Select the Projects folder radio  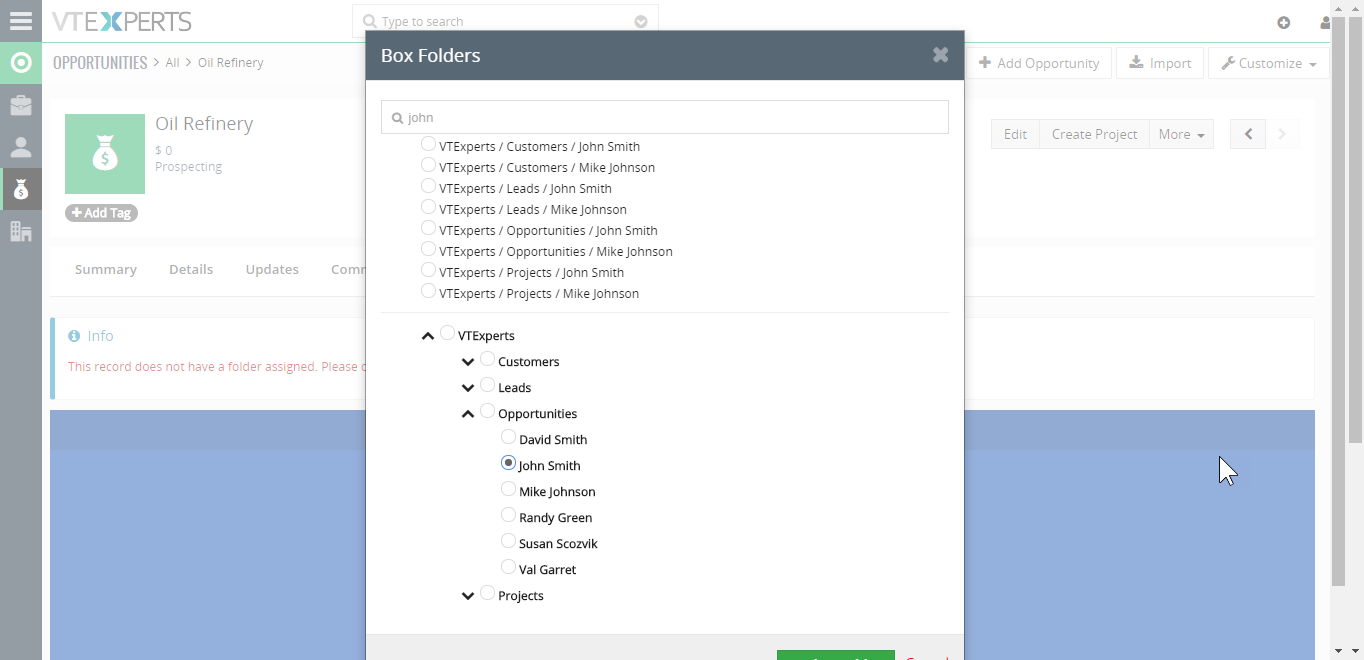point(487,593)
